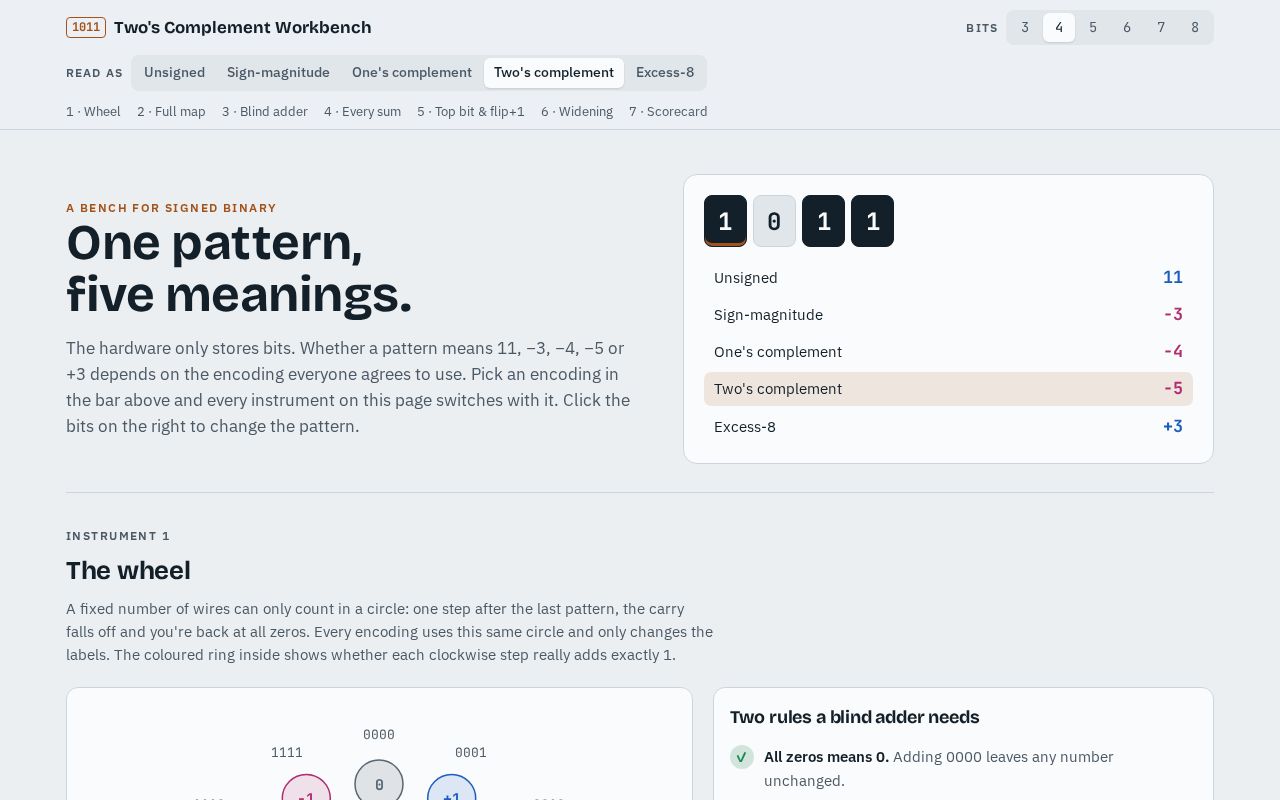Toggle the zero bit in the pattern

pos(774,221)
